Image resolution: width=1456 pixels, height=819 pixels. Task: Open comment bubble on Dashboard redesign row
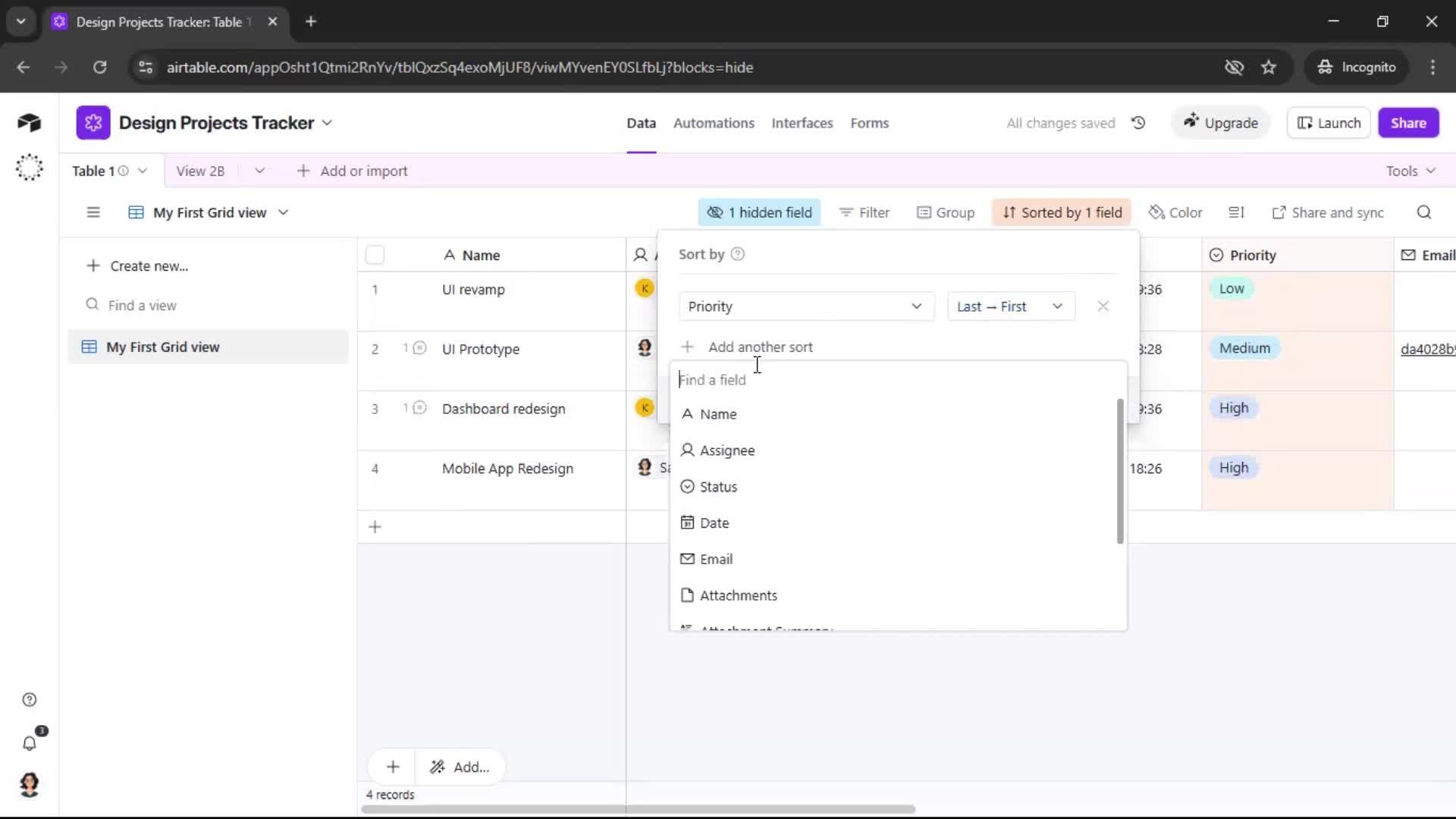[x=419, y=408]
